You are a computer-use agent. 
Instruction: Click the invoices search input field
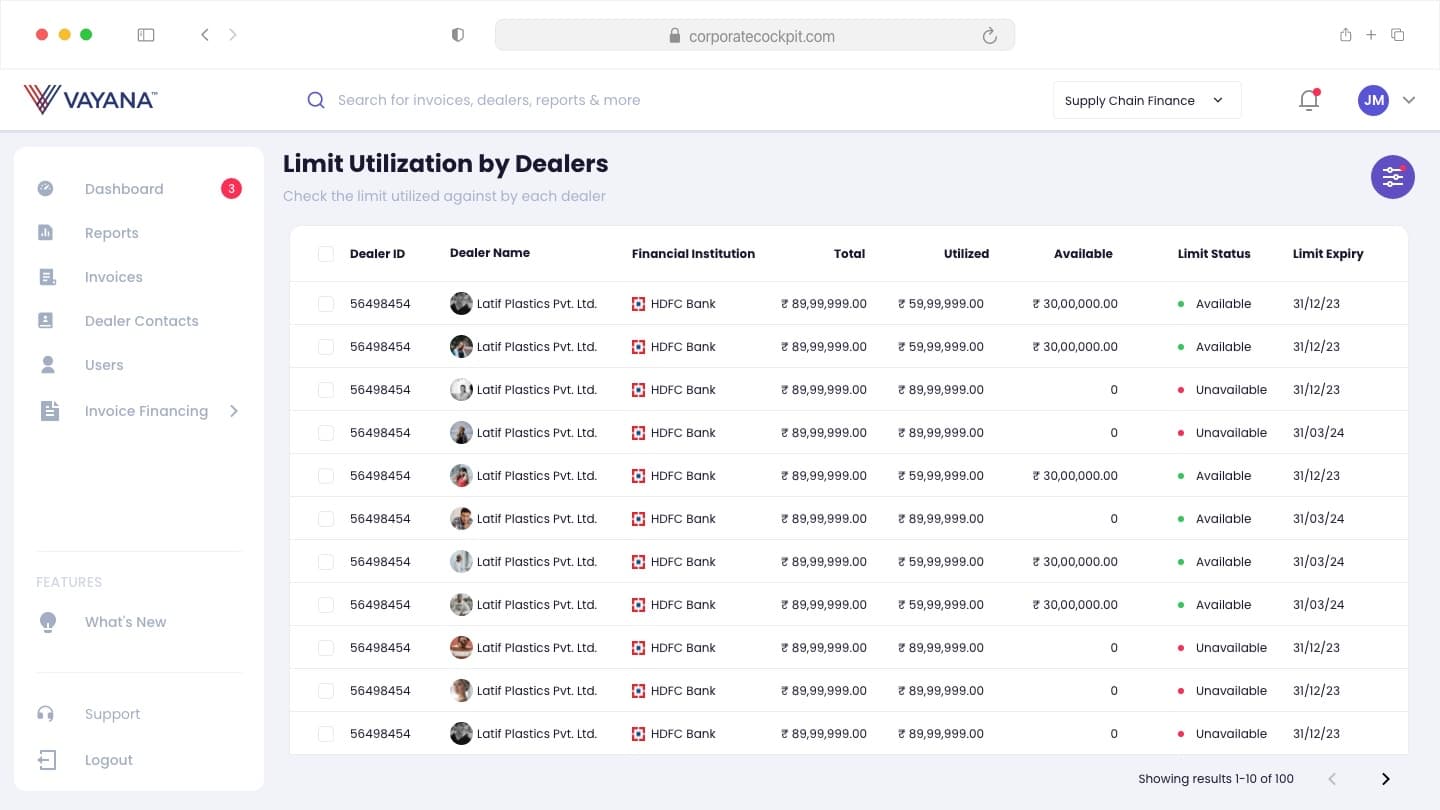coord(489,100)
